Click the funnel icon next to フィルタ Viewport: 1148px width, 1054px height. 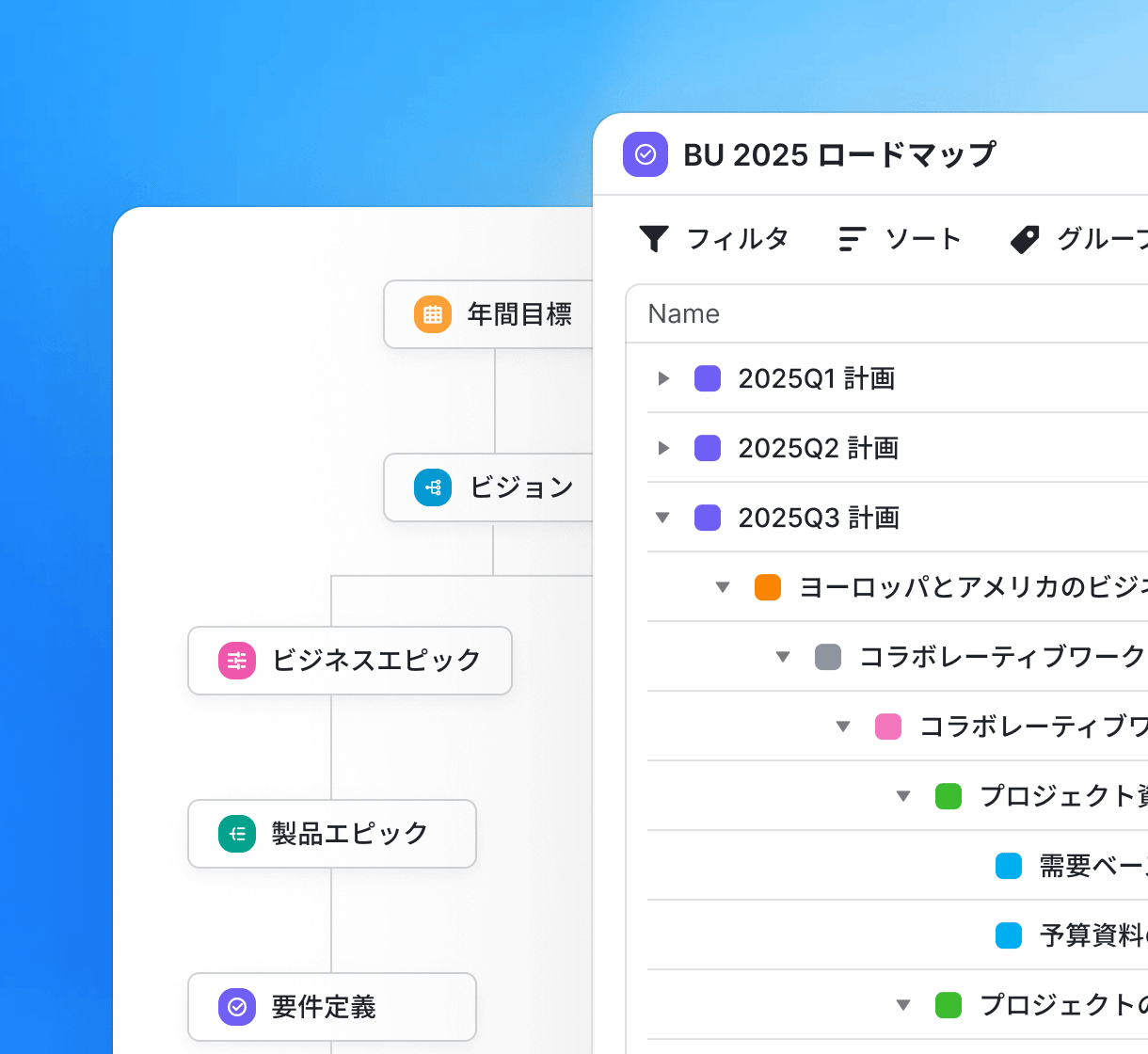tap(655, 238)
